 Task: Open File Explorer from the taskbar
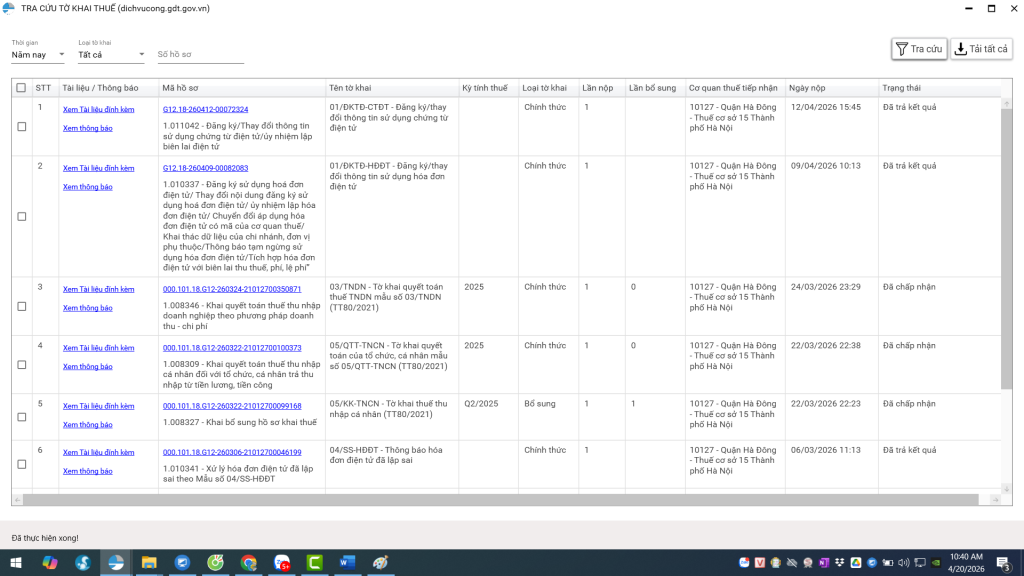pyautogui.click(x=149, y=563)
